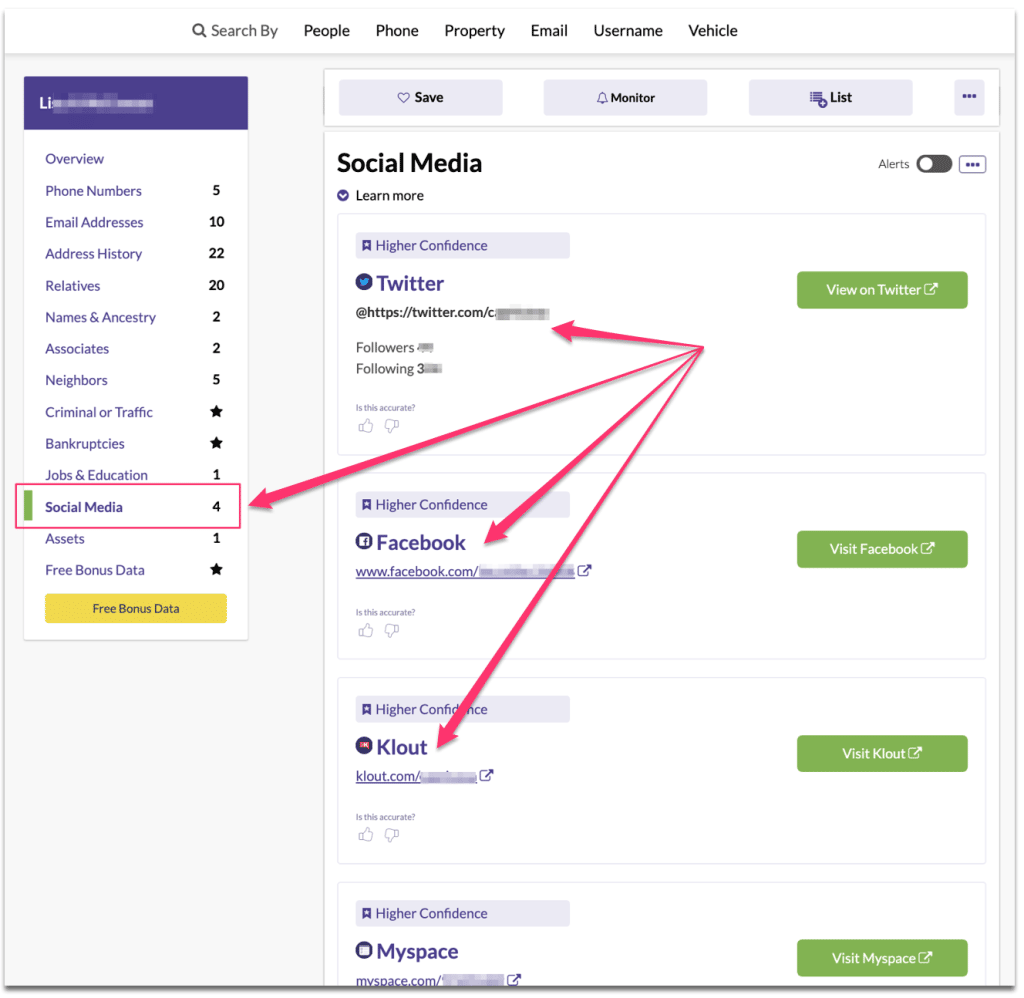This screenshot has width=1024, height=998.
Task: Open Jobs & Education section
Action: (x=97, y=475)
